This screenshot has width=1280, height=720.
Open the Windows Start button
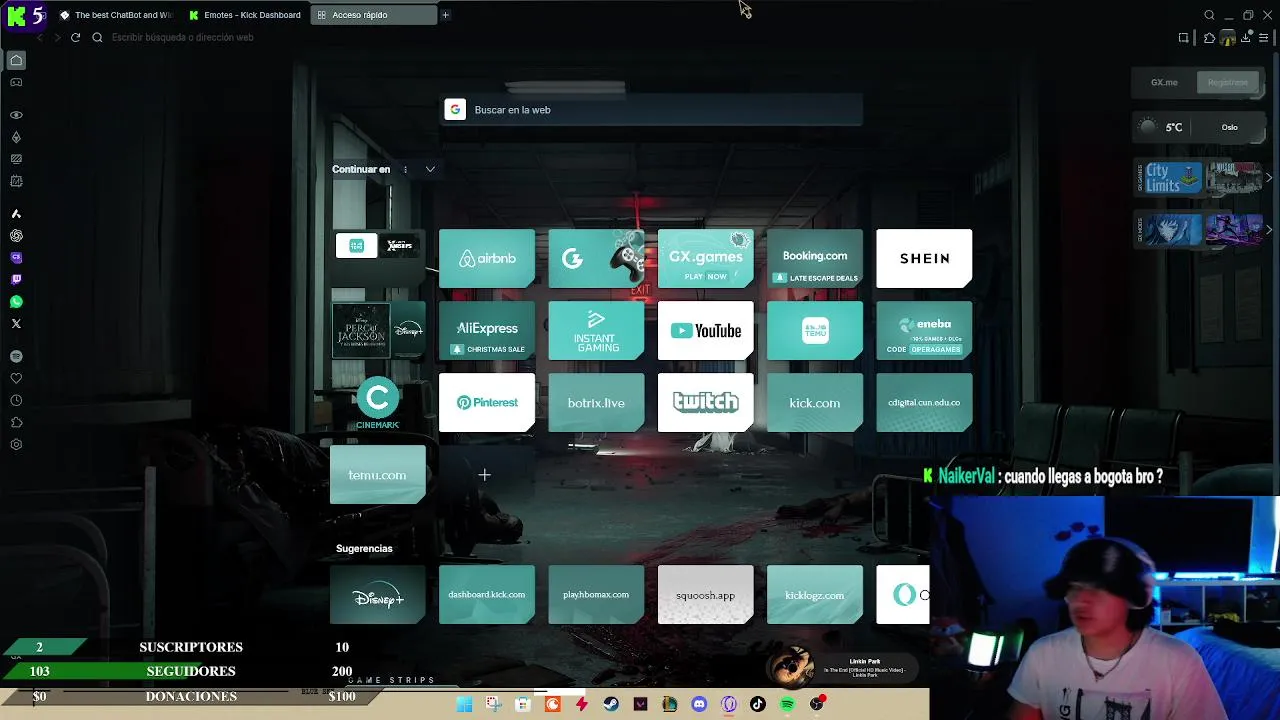(464, 704)
